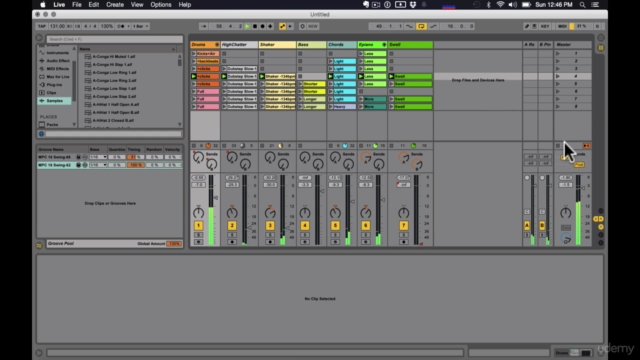Toggle the computer MIDI keyboard button
This screenshot has height=360, width=640.
534,26
